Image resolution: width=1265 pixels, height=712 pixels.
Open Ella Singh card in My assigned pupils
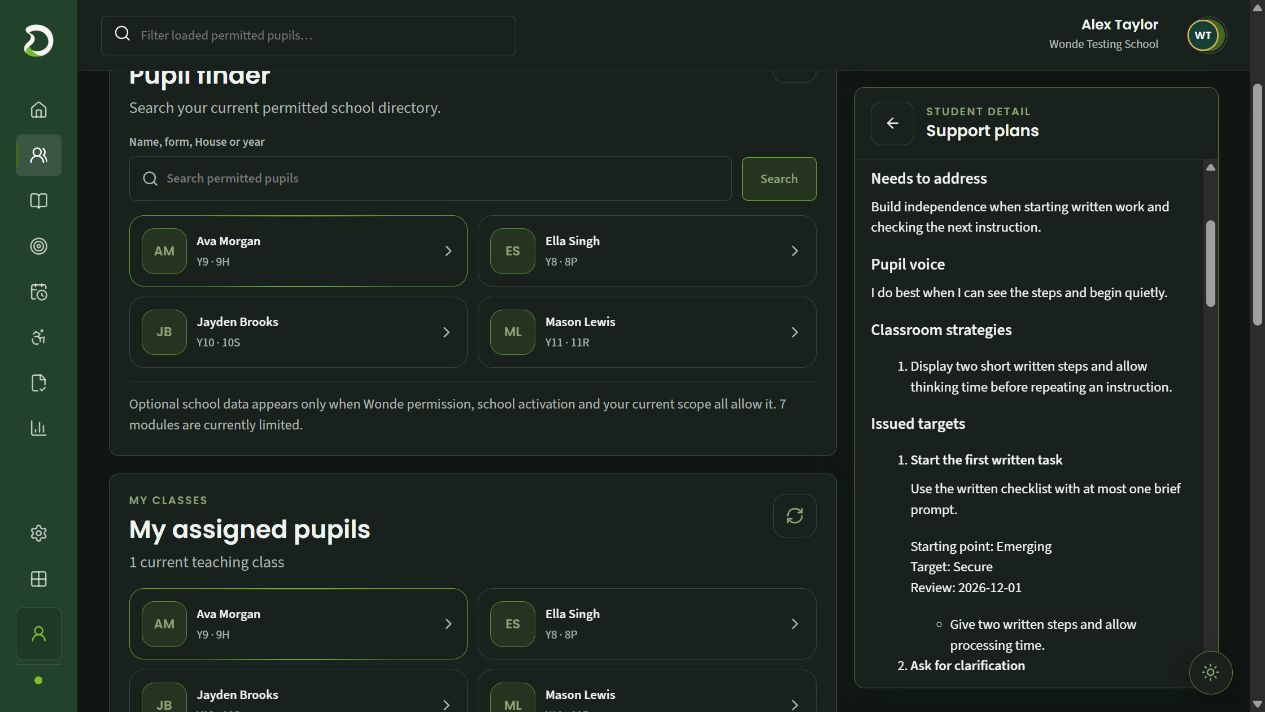(x=647, y=624)
